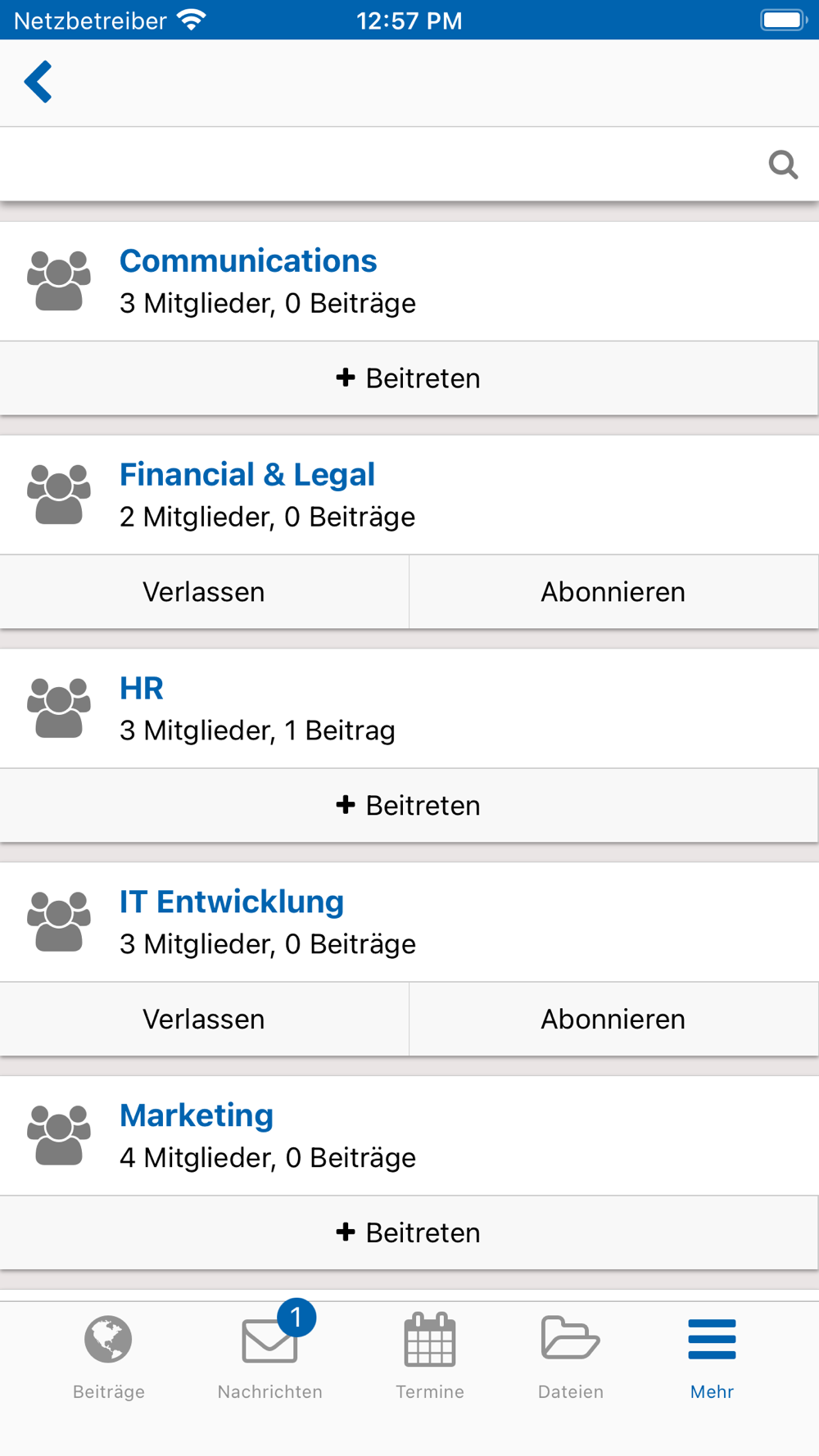Subscribe to IT Entwicklung via Abonnieren
The width and height of the screenshot is (819, 1456).
613,1020
